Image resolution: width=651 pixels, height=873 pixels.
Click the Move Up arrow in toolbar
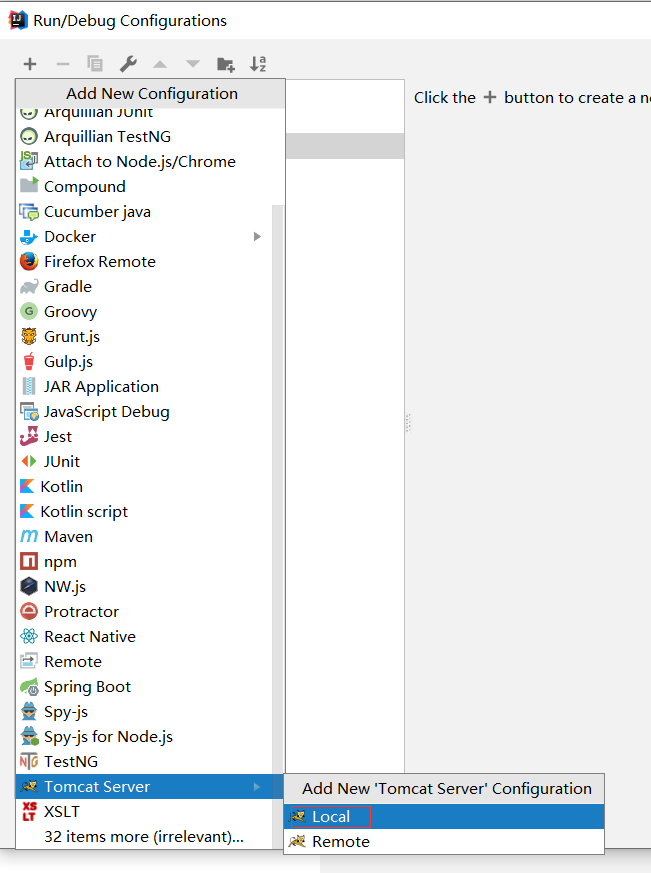(x=160, y=65)
